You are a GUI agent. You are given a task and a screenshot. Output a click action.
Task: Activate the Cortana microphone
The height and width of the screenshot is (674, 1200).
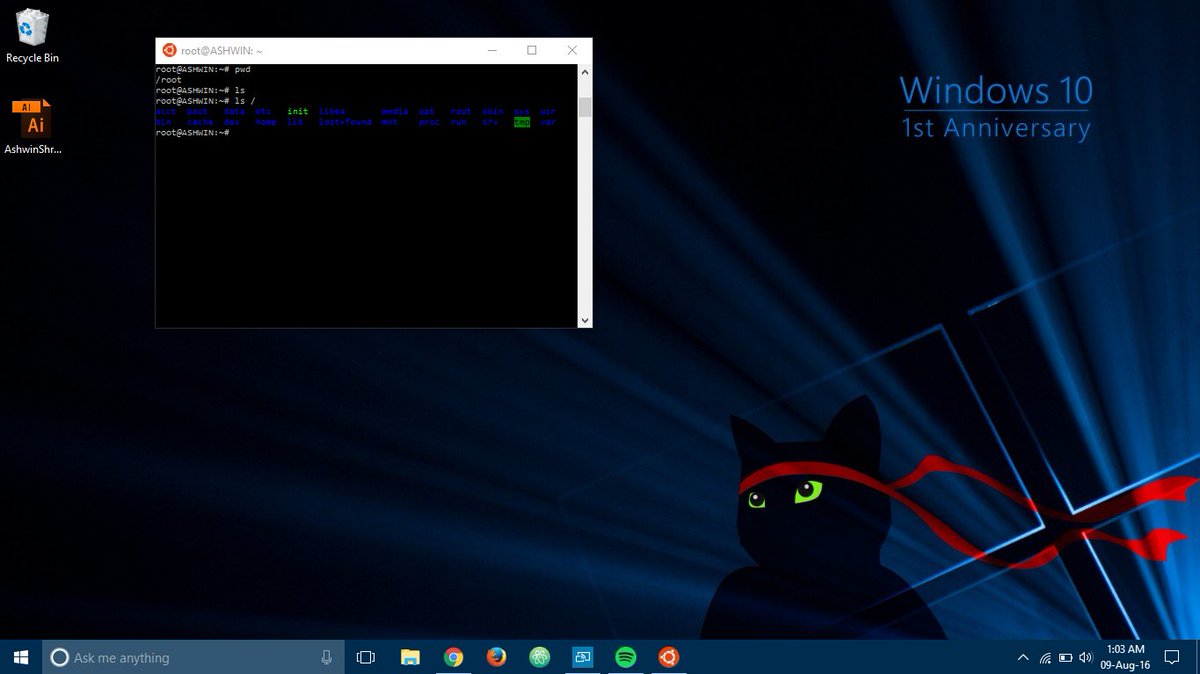(326, 657)
